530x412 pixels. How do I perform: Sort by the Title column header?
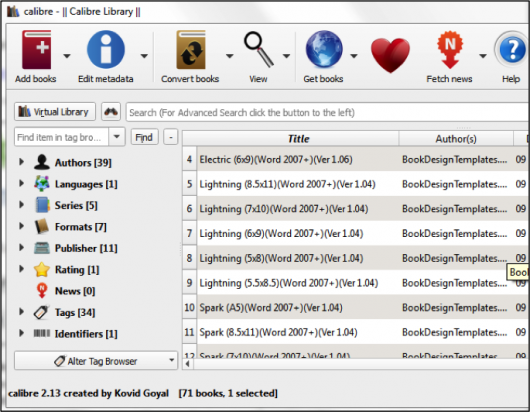click(x=298, y=139)
